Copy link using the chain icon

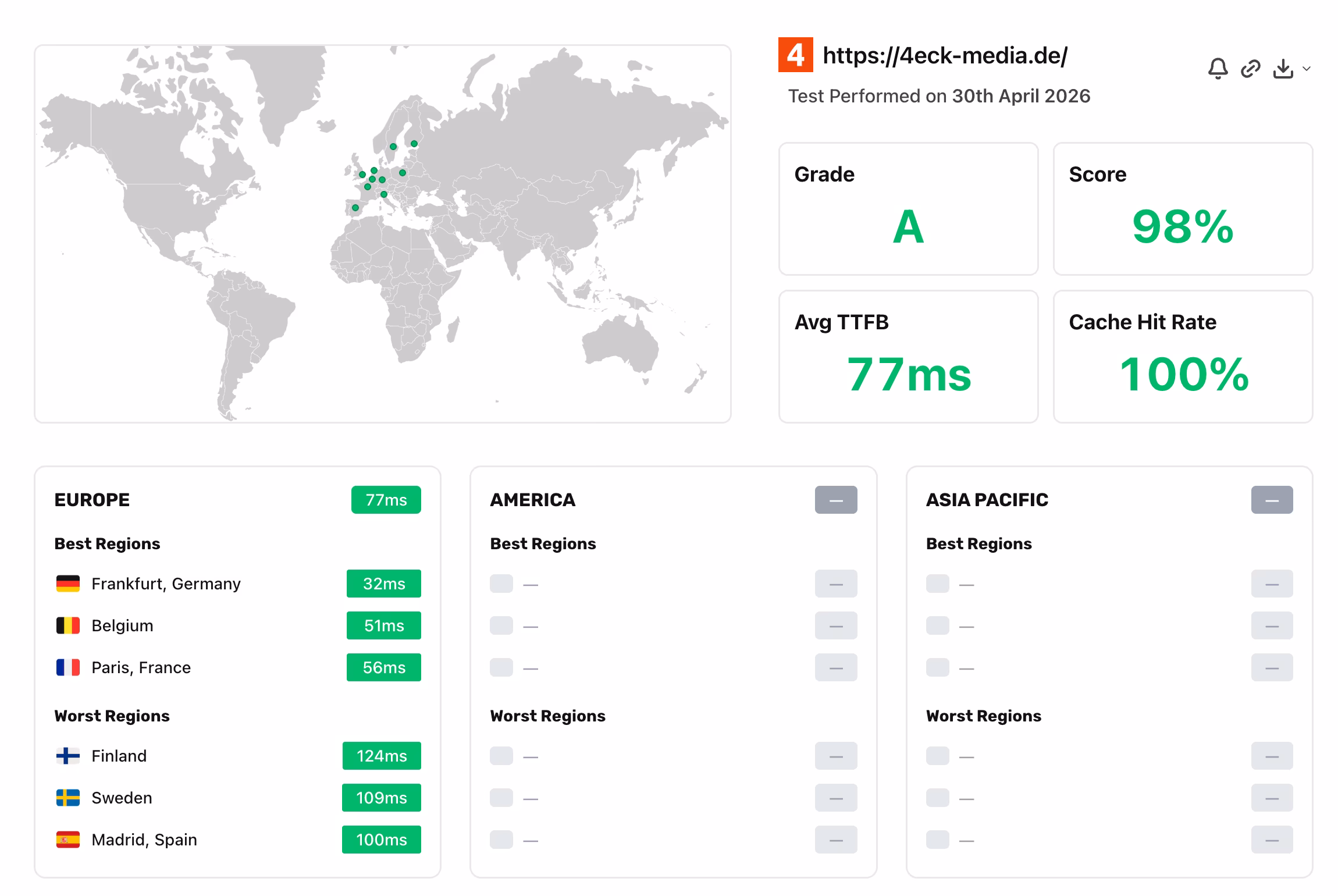(1250, 69)
